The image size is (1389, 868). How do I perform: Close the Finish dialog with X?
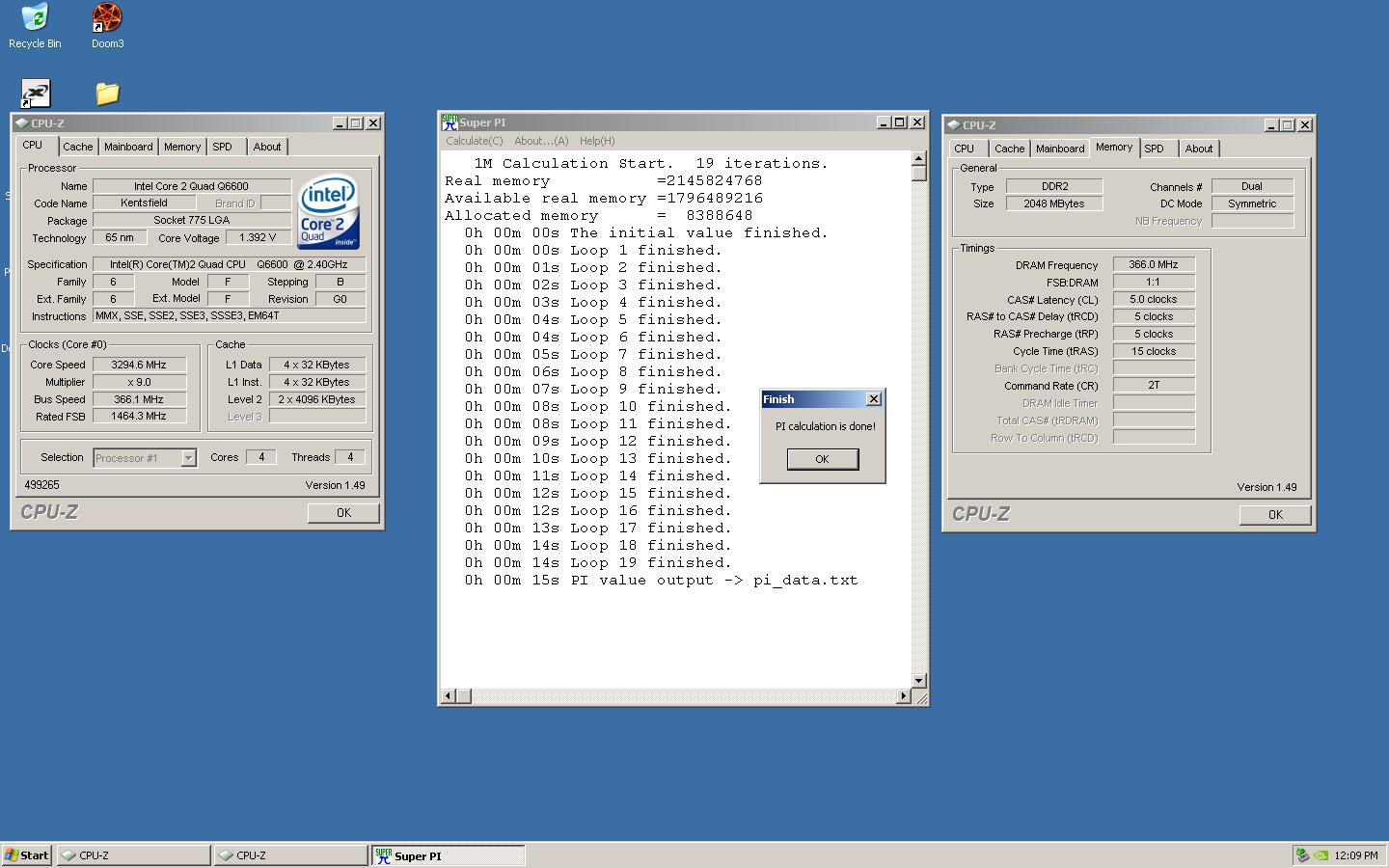pyautogui.click(x=874, y=399)
